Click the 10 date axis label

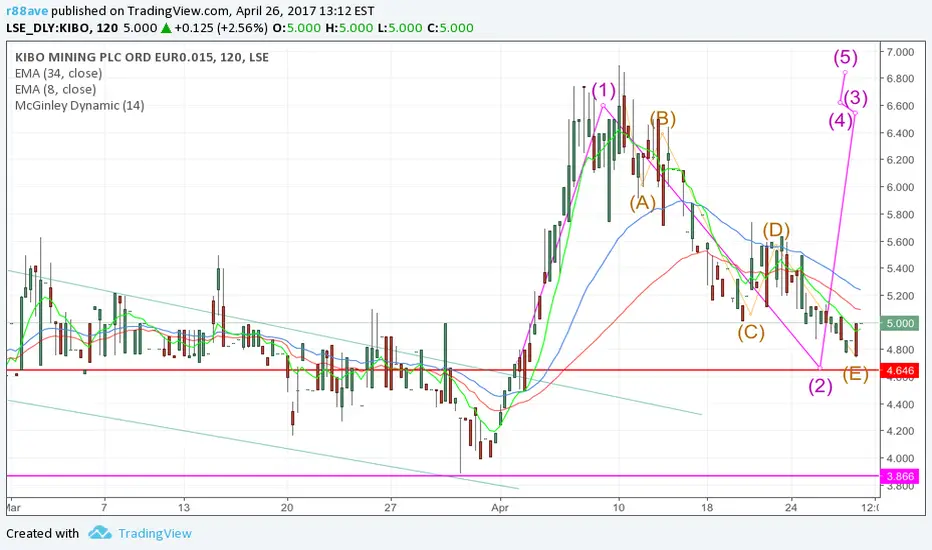pos(619,507)
